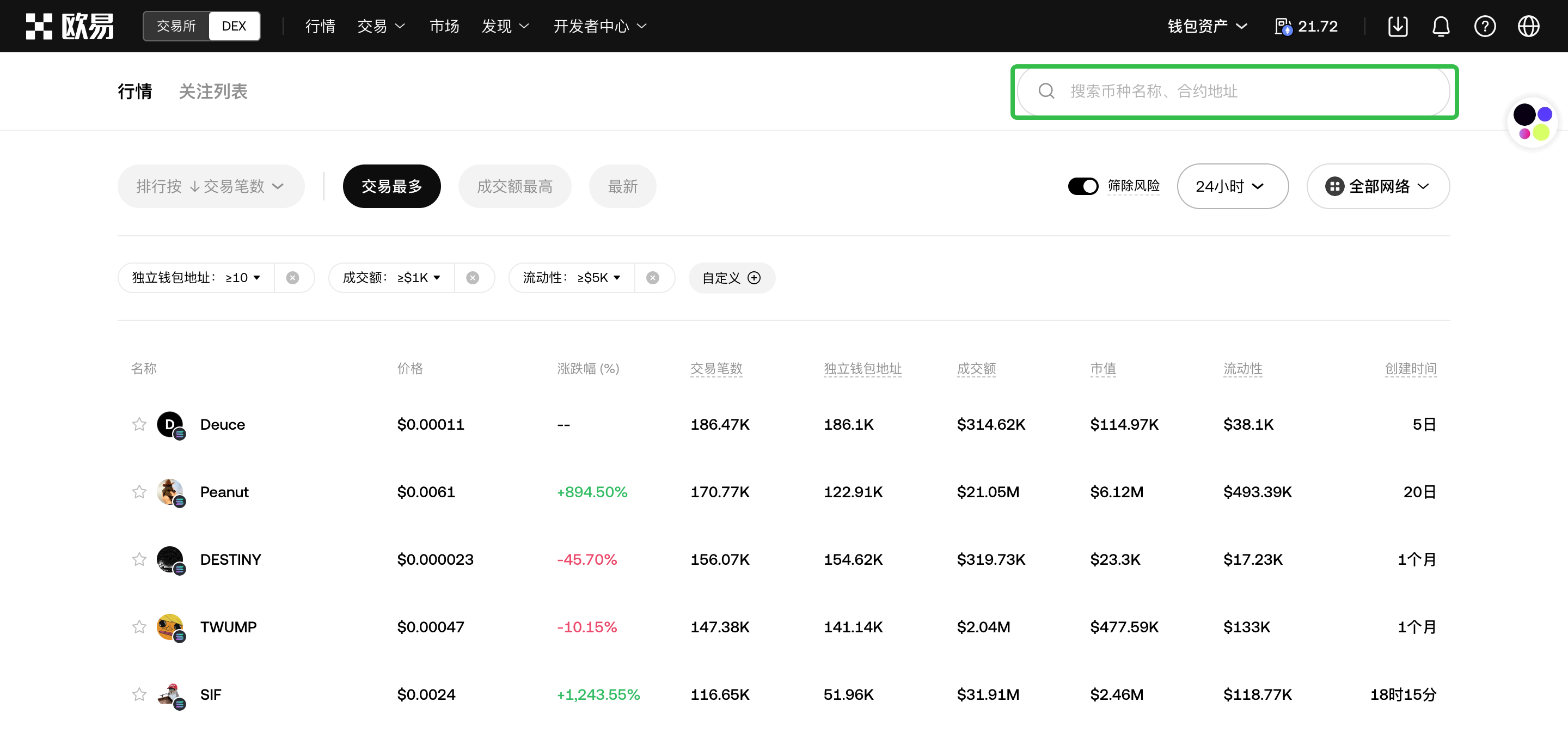Select the 行情 page tab
The height and width of the screenshot is (732, 1568).
(134, 91)
